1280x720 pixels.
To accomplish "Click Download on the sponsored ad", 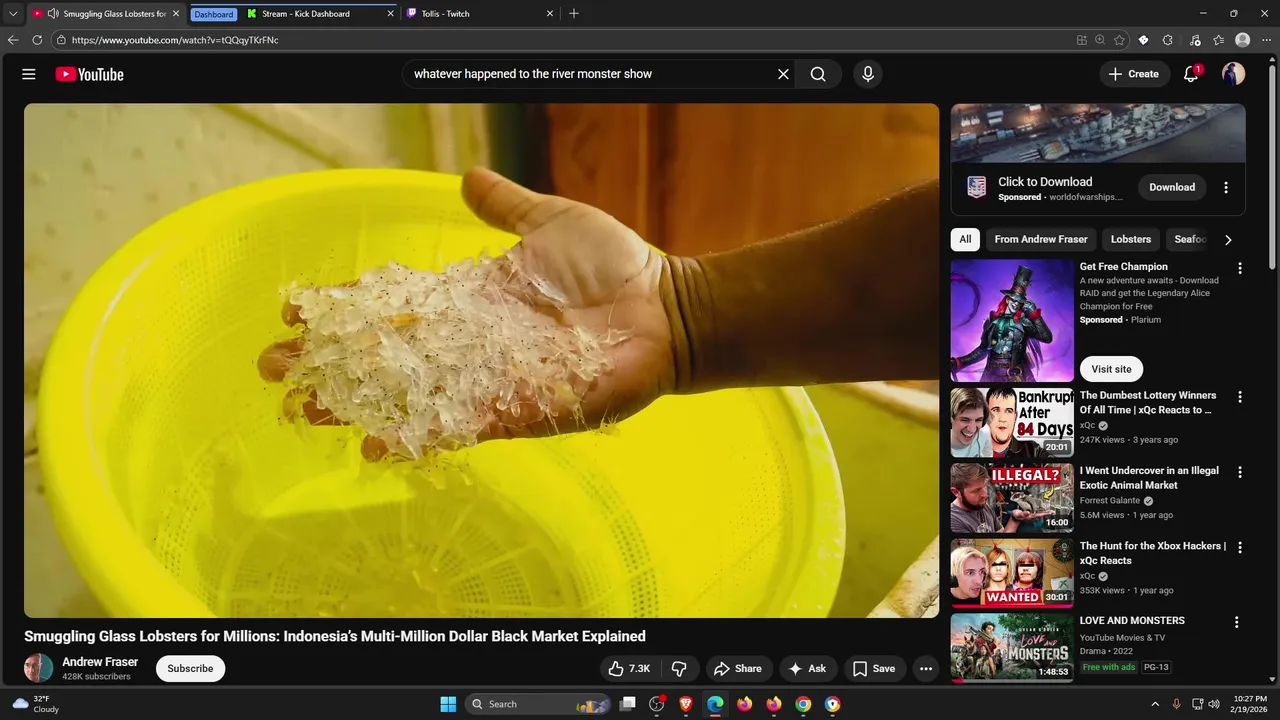I will pyautogui.click(x=1172, y=187).
